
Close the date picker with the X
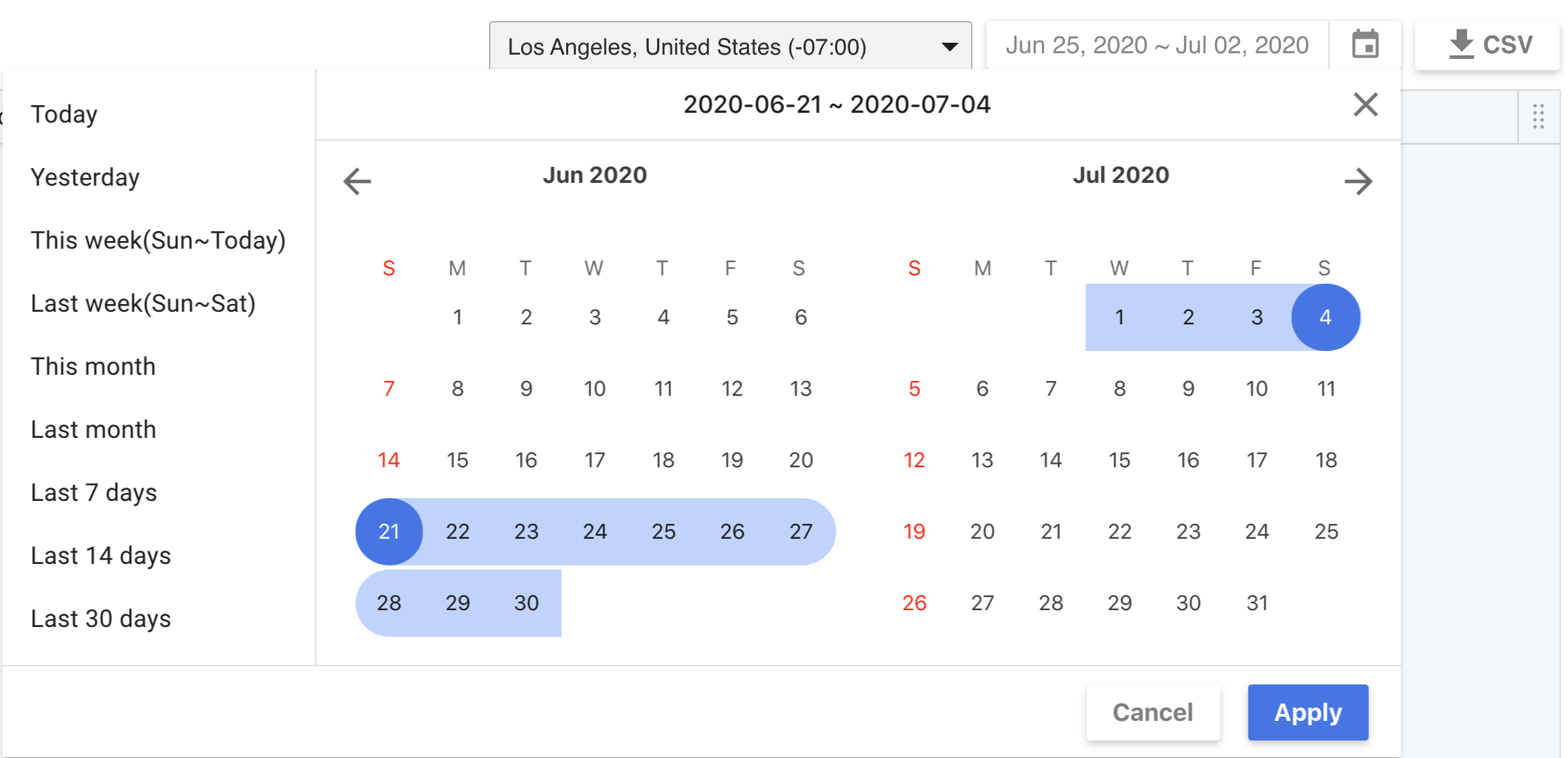tap(1365, 105)
